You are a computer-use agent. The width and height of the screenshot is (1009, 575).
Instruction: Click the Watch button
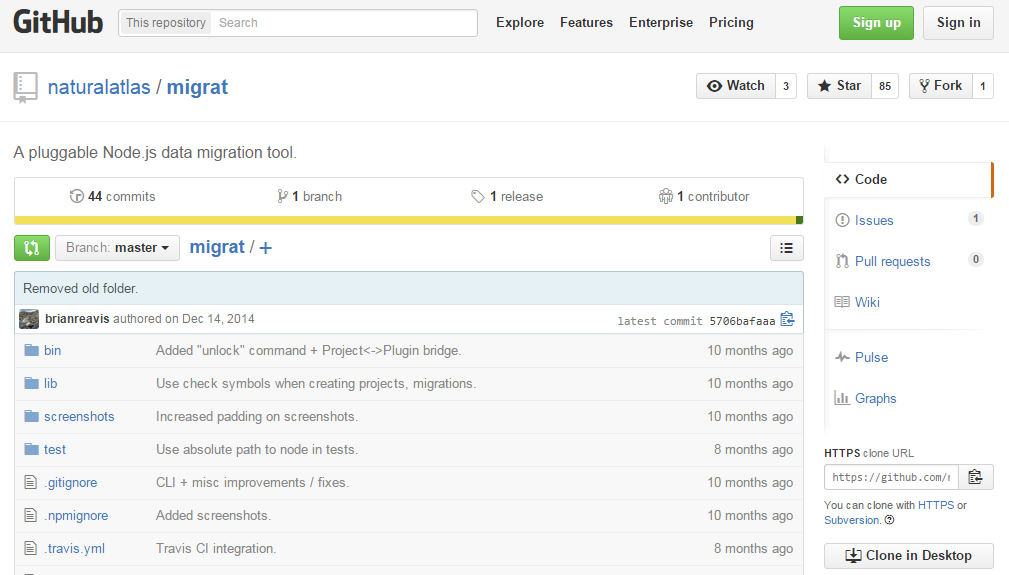[736, 86]
